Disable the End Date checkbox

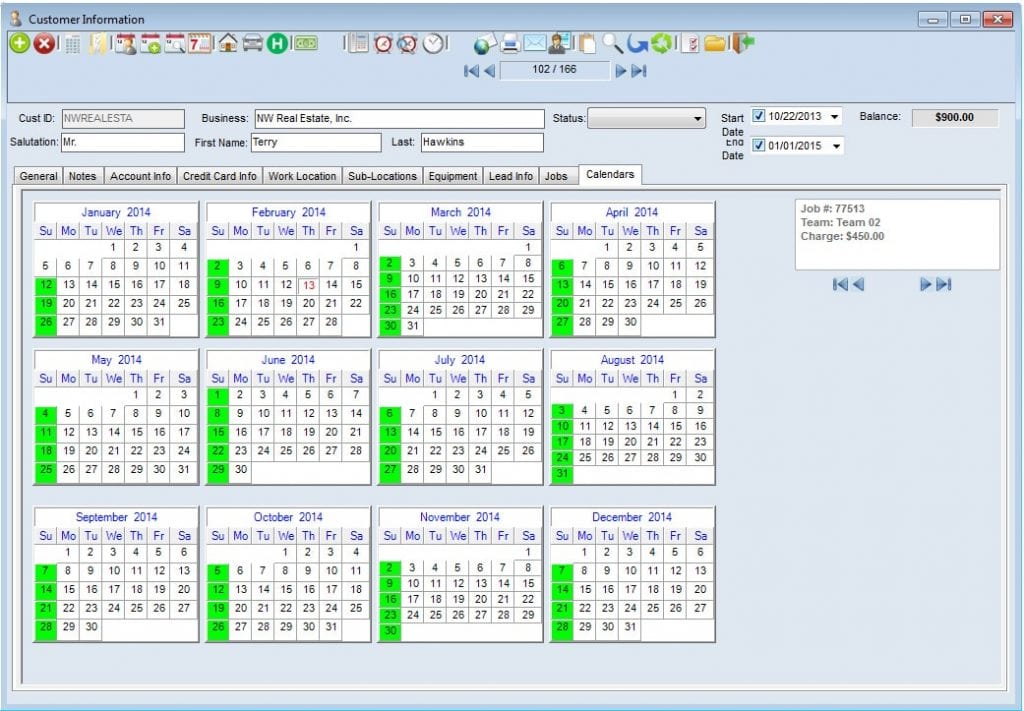tap(761, 145)
